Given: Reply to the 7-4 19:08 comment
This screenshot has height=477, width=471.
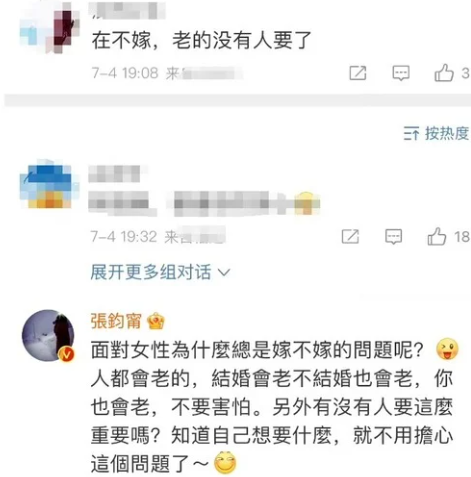Looking at the screenshot, I should [x=401, y=73].
